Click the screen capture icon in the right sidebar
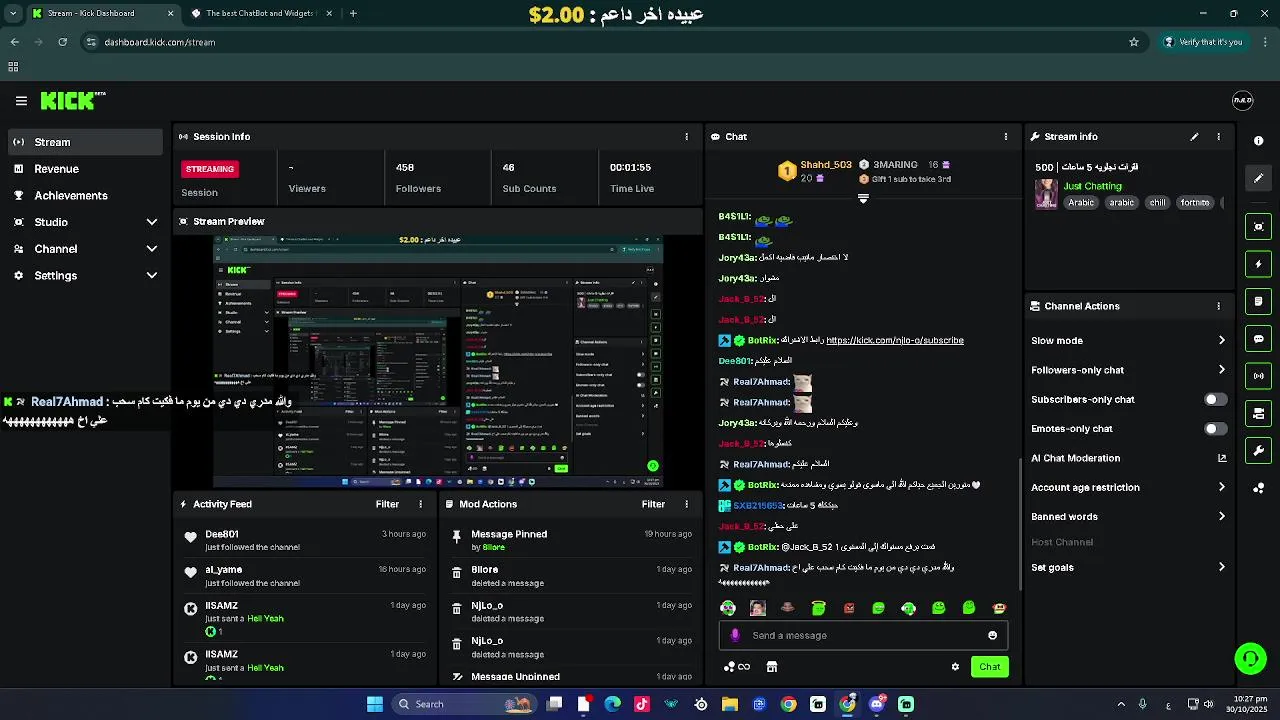1280x720 pixels. (x=1259, y=227)
